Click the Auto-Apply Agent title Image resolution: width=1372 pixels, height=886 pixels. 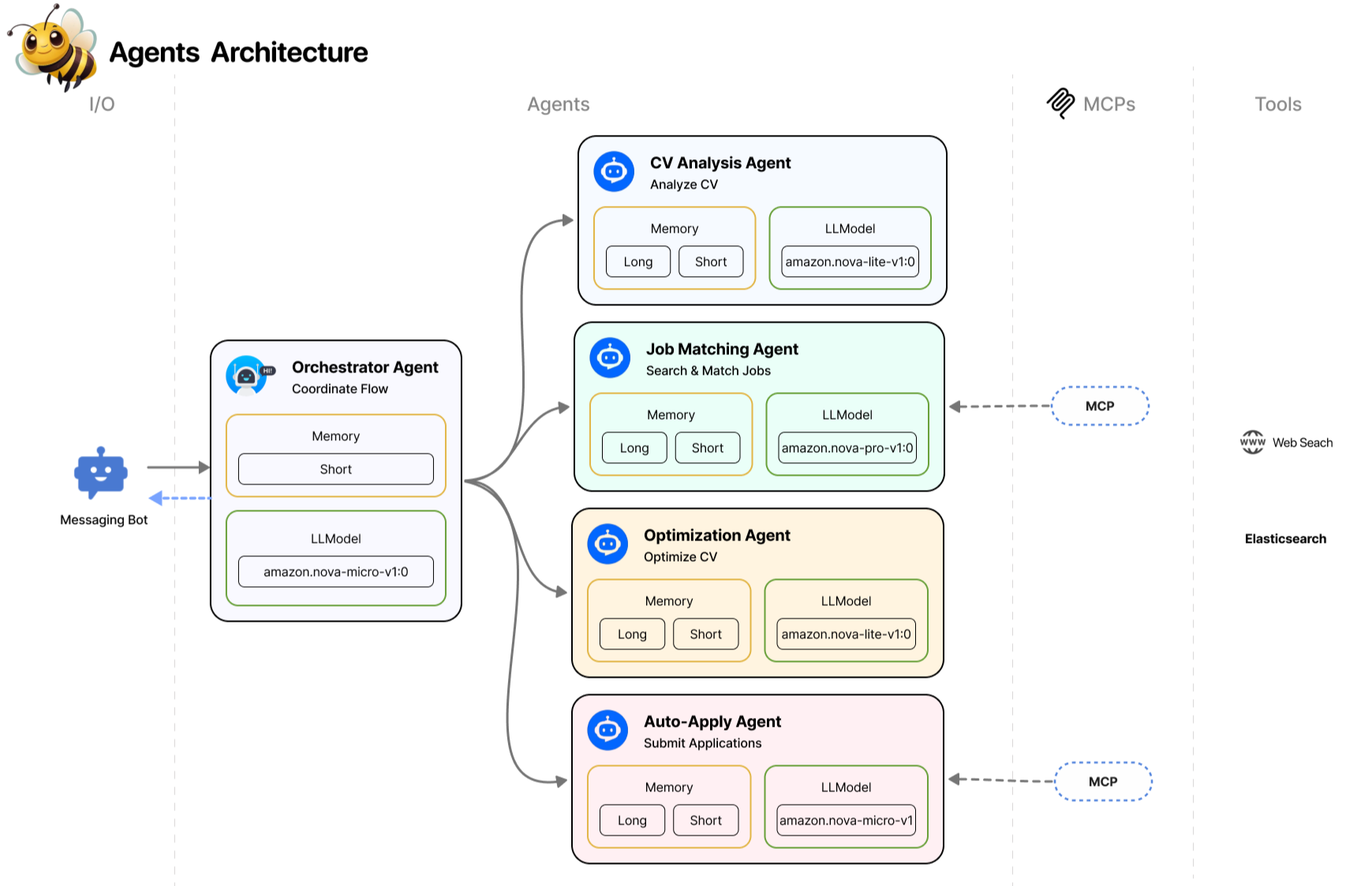point(712,721)
